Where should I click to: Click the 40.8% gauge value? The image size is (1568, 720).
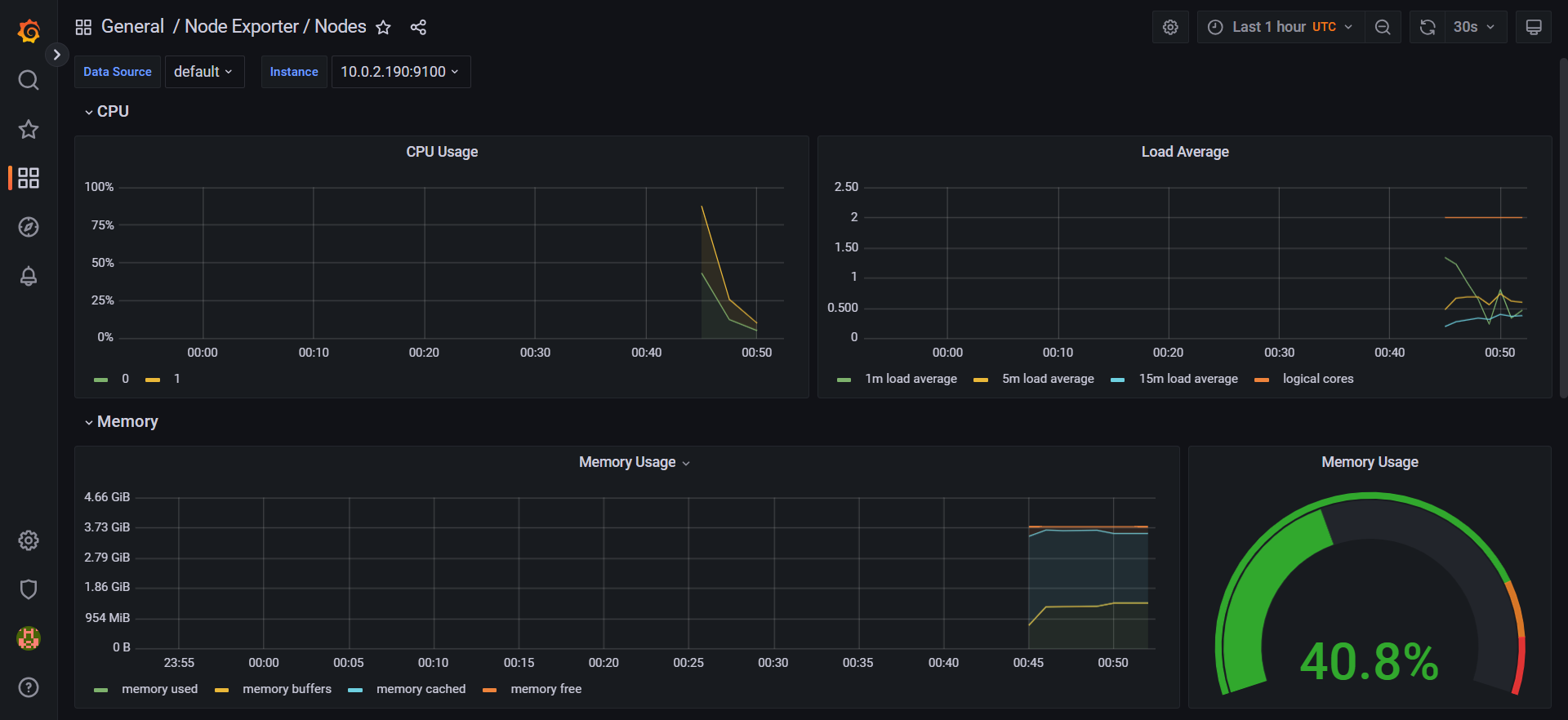click(1370, 661)
